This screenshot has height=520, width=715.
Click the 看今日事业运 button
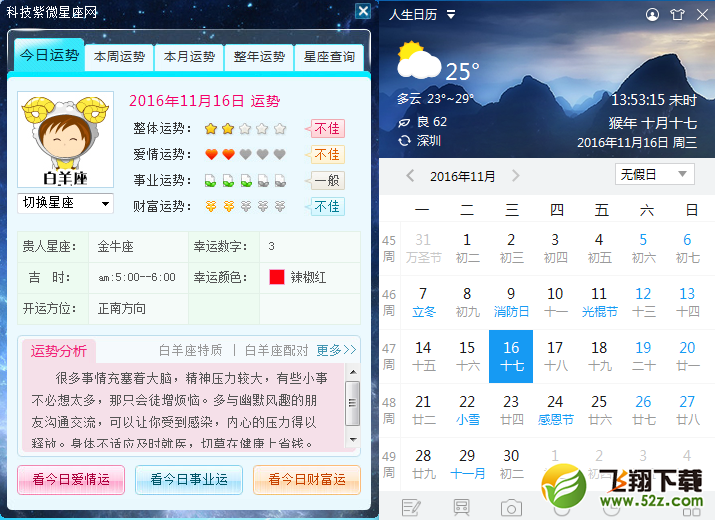(x=189, y=480)
